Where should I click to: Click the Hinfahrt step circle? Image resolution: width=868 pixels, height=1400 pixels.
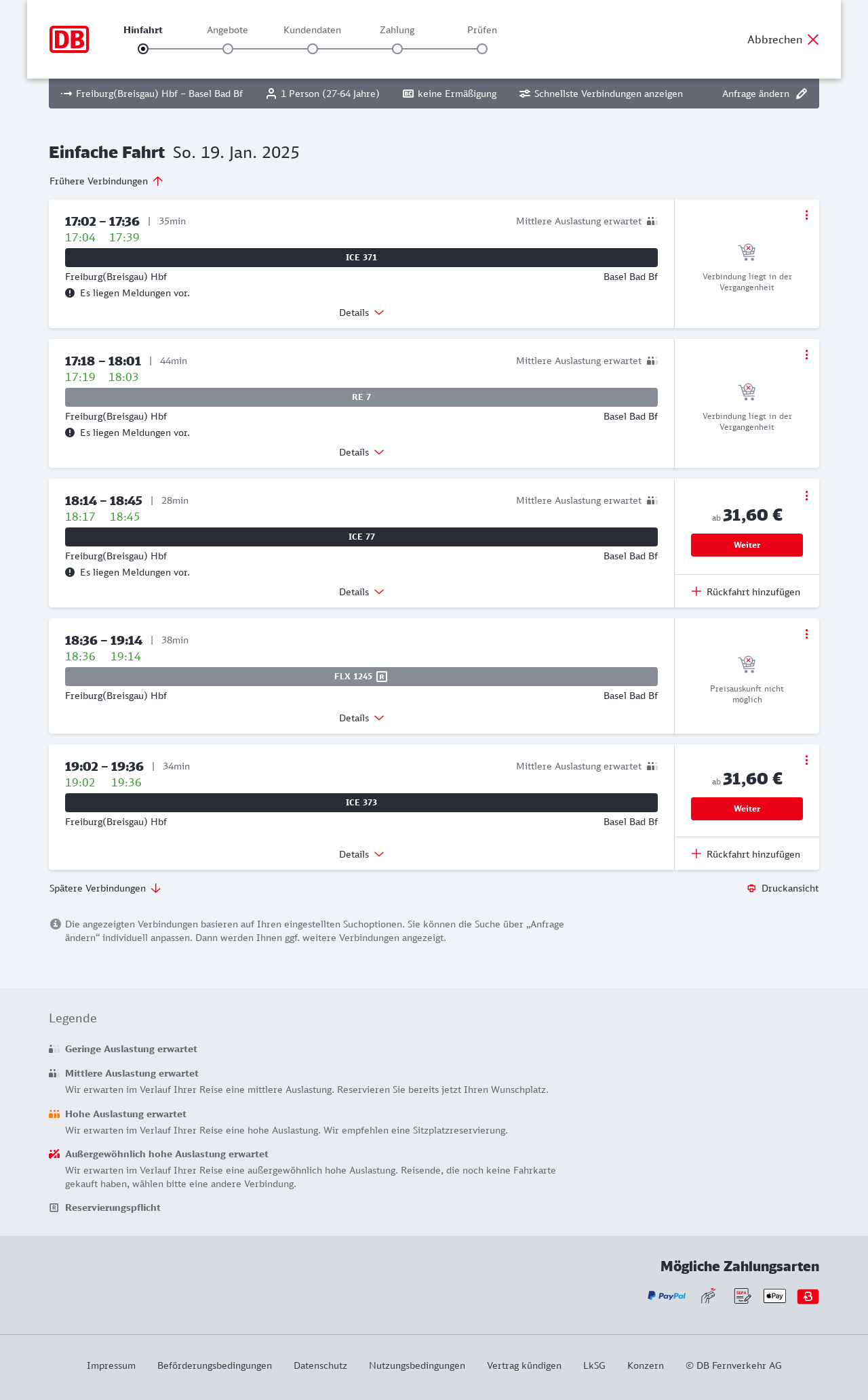143,49
